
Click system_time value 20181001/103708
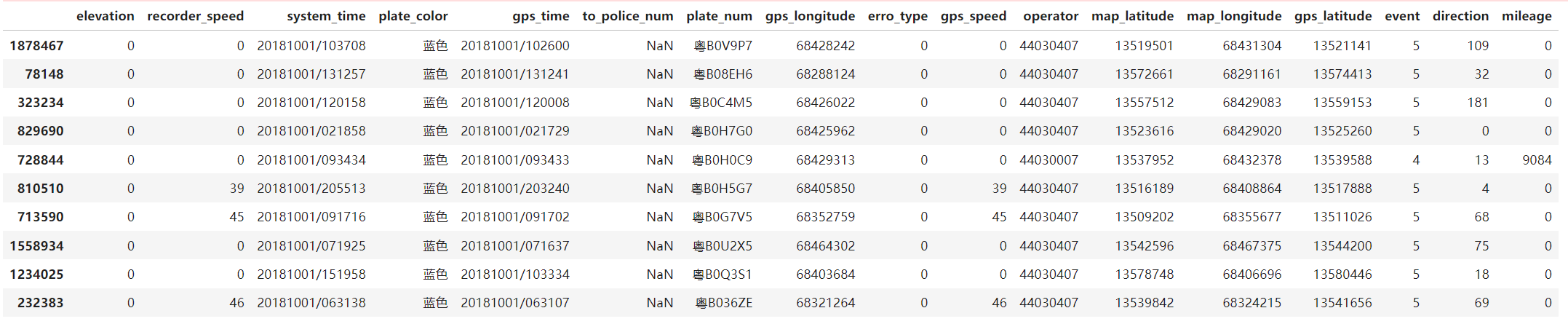[x=311, y=46]
